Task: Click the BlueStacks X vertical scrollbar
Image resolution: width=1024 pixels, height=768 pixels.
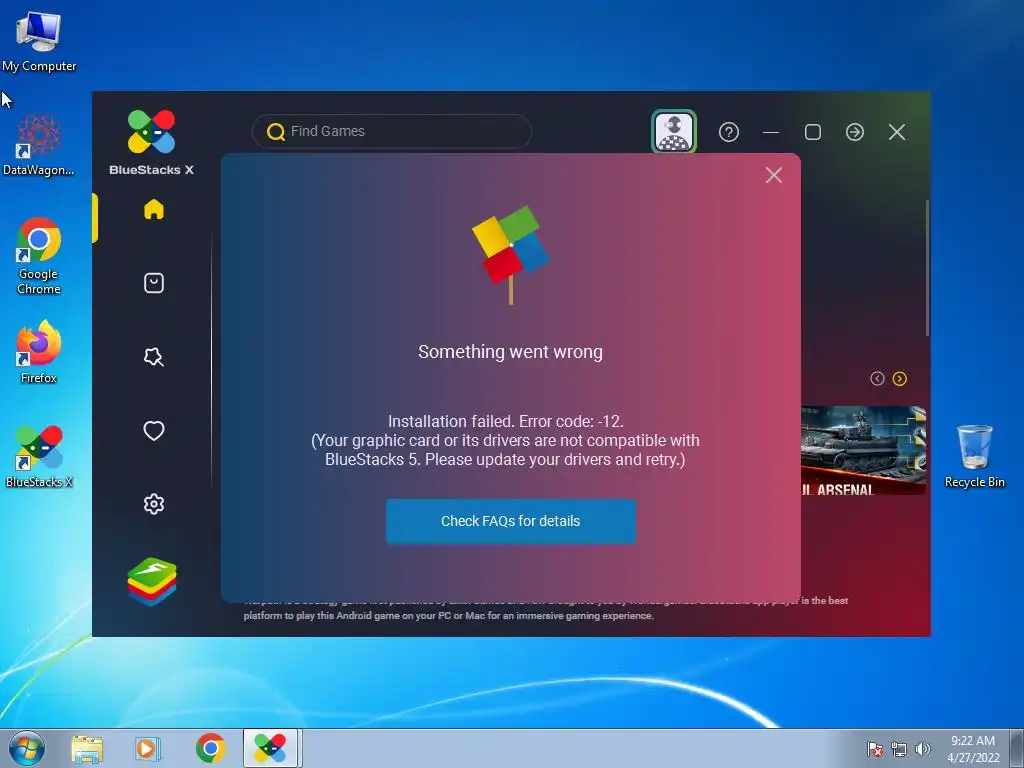Action: [x=927, y=268]
